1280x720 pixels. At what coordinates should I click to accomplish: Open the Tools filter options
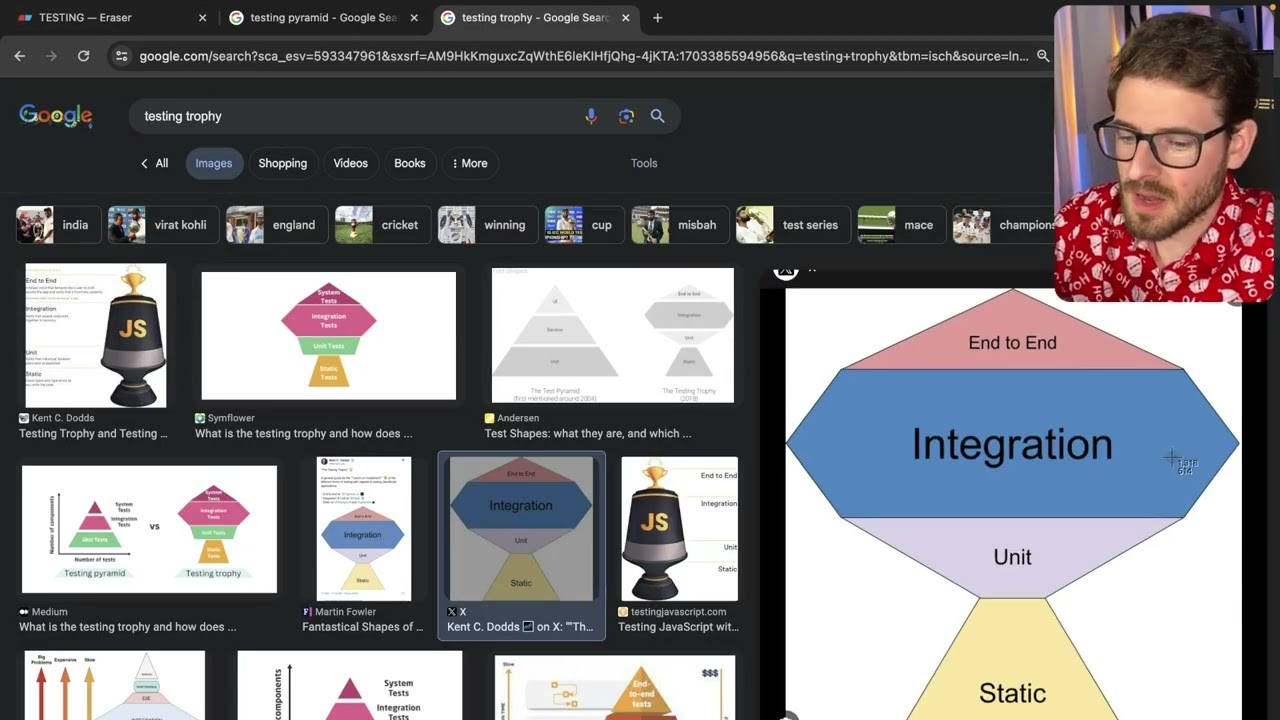pyautogui.click(x=644, y=163)
